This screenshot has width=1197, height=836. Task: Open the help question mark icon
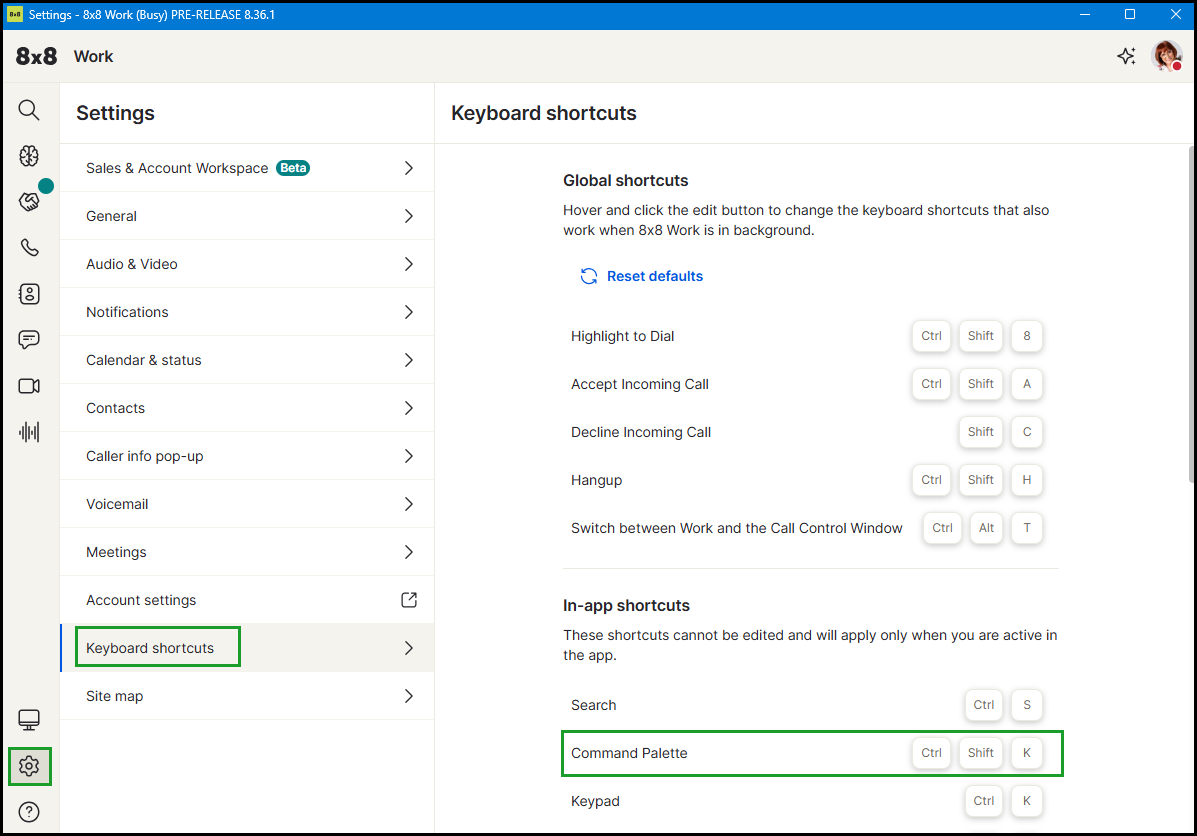pos(29,812)
